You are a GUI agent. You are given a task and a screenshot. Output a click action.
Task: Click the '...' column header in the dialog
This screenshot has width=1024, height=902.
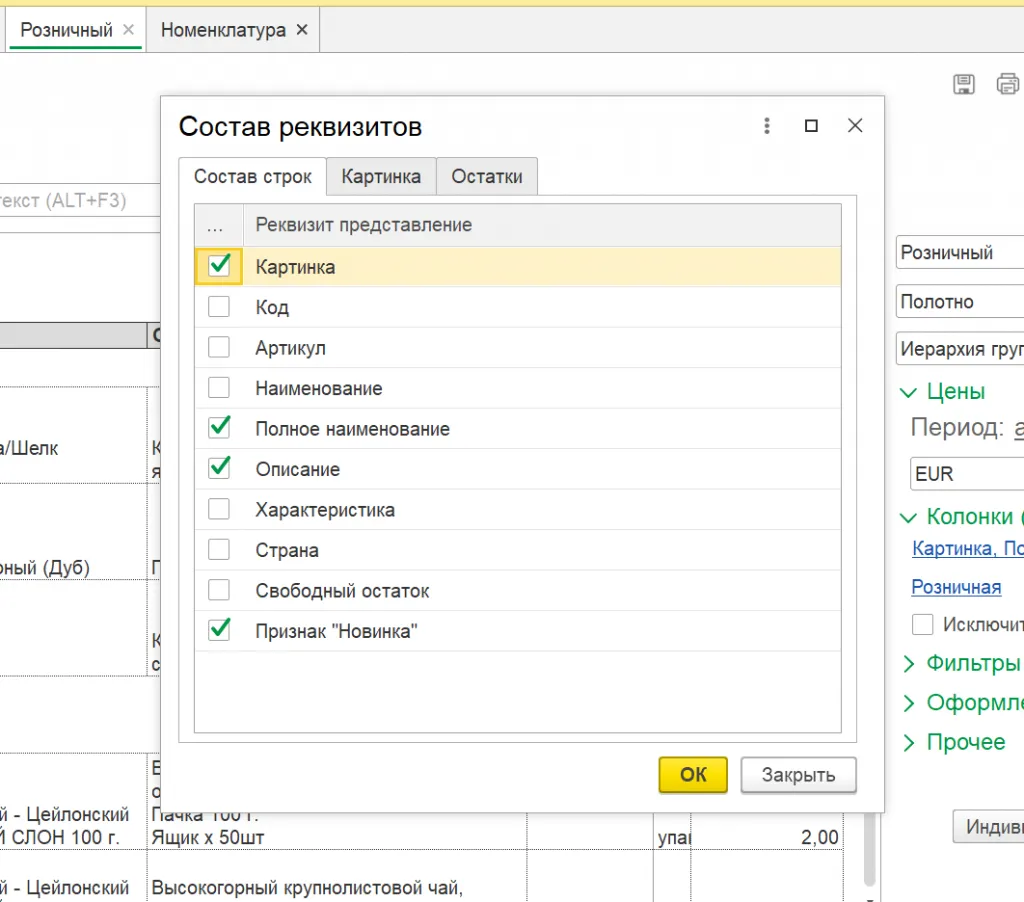(219, 225)
